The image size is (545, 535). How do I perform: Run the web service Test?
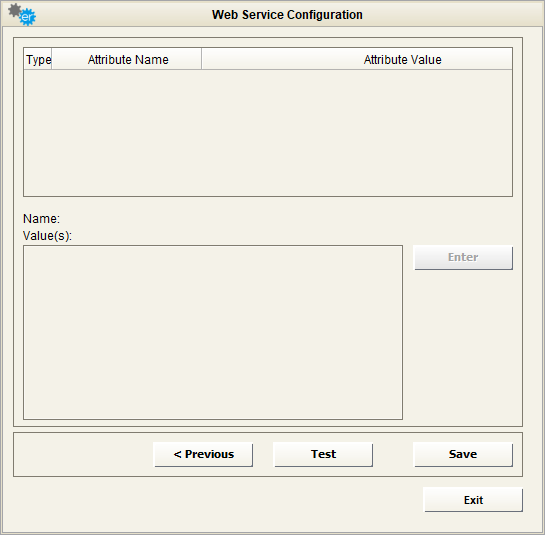coord(323,454)
